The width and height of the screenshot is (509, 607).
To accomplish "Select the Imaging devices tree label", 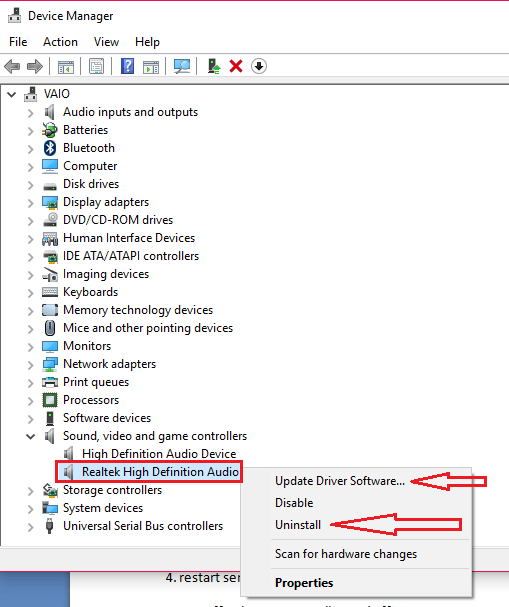I will pyautogui.click(x=106, y=274).
